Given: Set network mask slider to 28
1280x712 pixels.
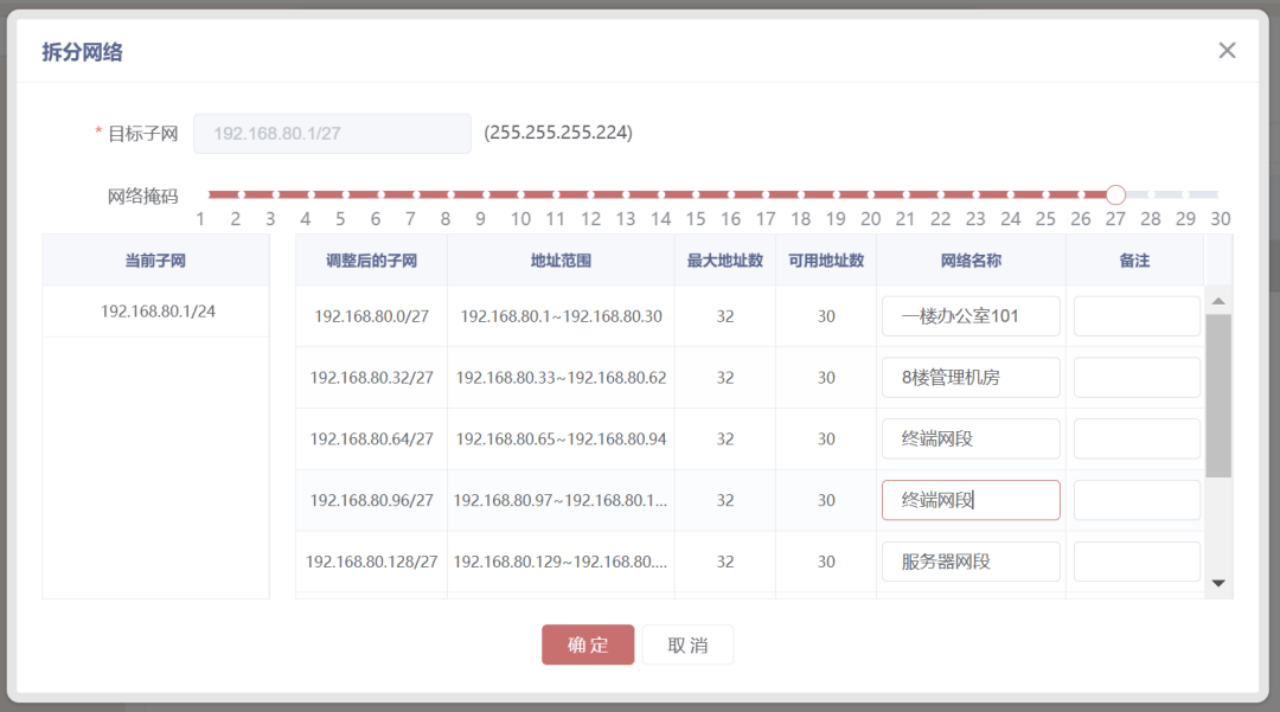Looking at the screenshot, I should (x=1151, y=195).
